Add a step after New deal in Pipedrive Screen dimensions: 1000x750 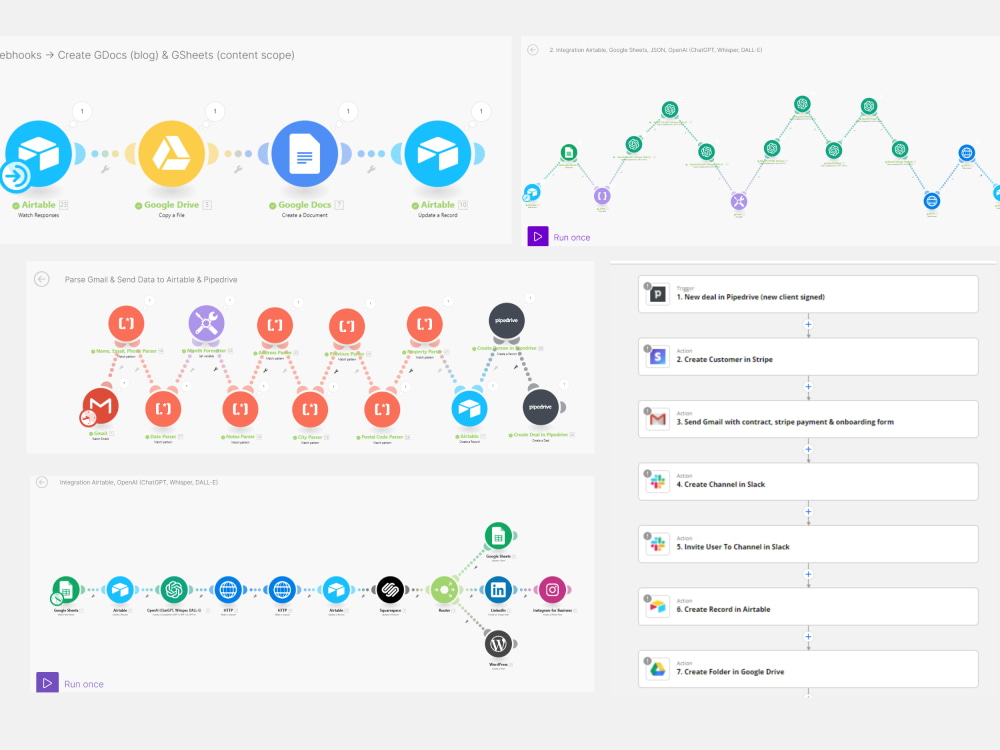808,325
